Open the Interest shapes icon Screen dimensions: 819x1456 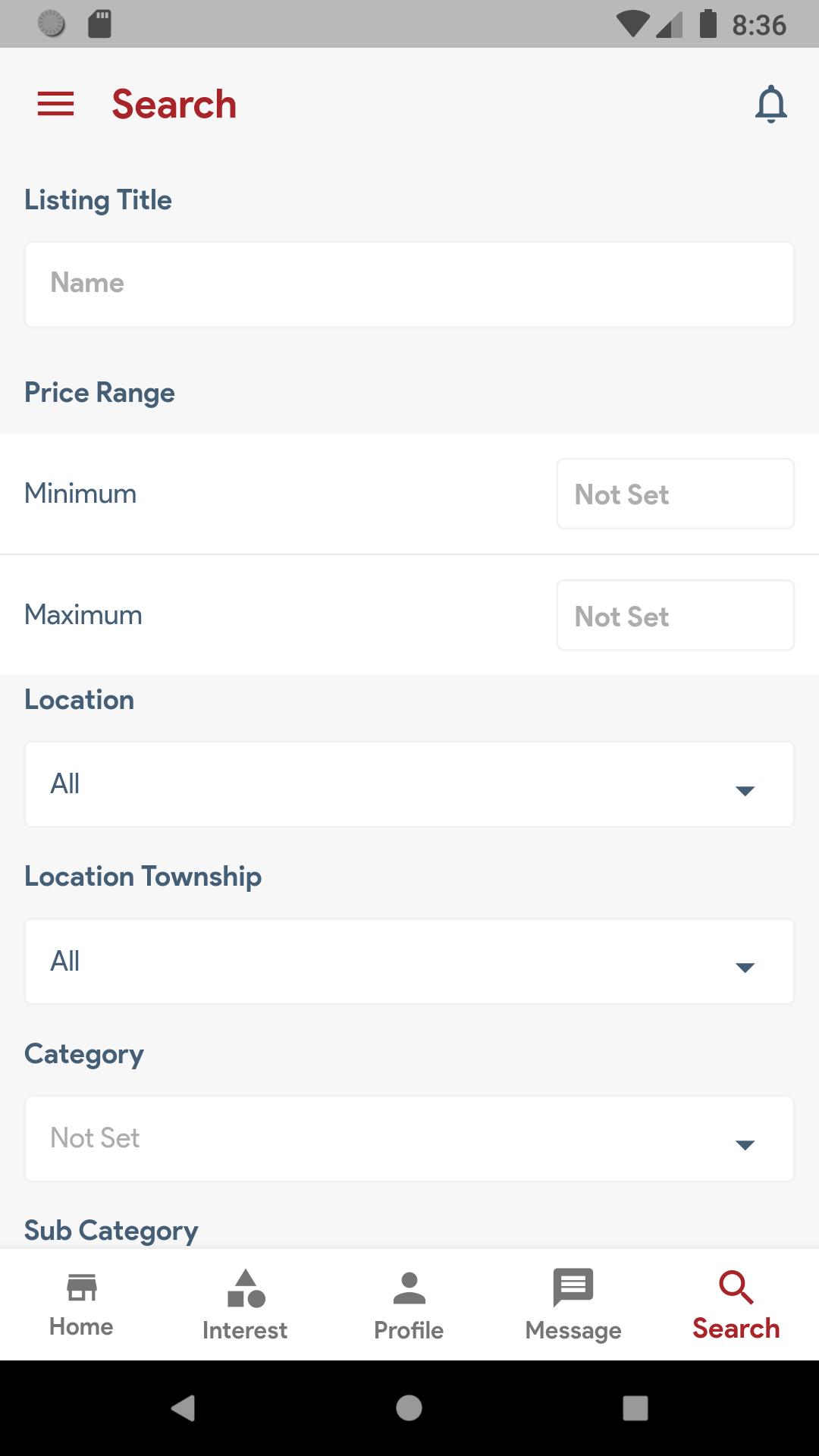coord(246,1288)
